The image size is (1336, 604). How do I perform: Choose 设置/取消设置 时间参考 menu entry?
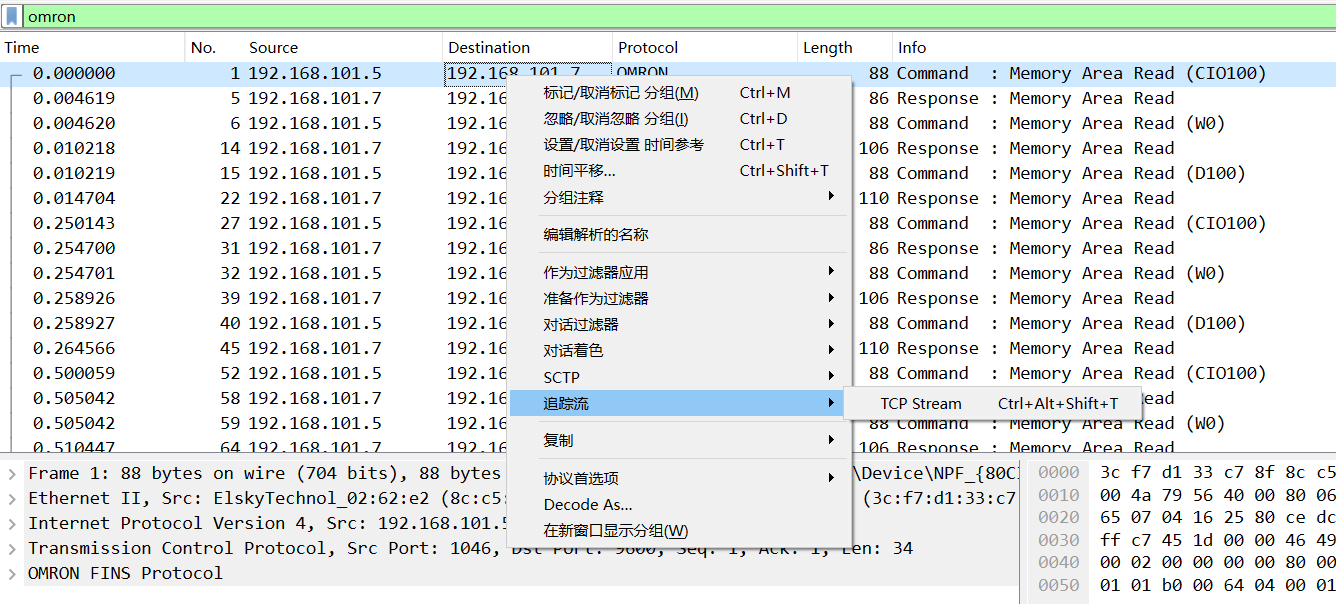coord(680,145)
